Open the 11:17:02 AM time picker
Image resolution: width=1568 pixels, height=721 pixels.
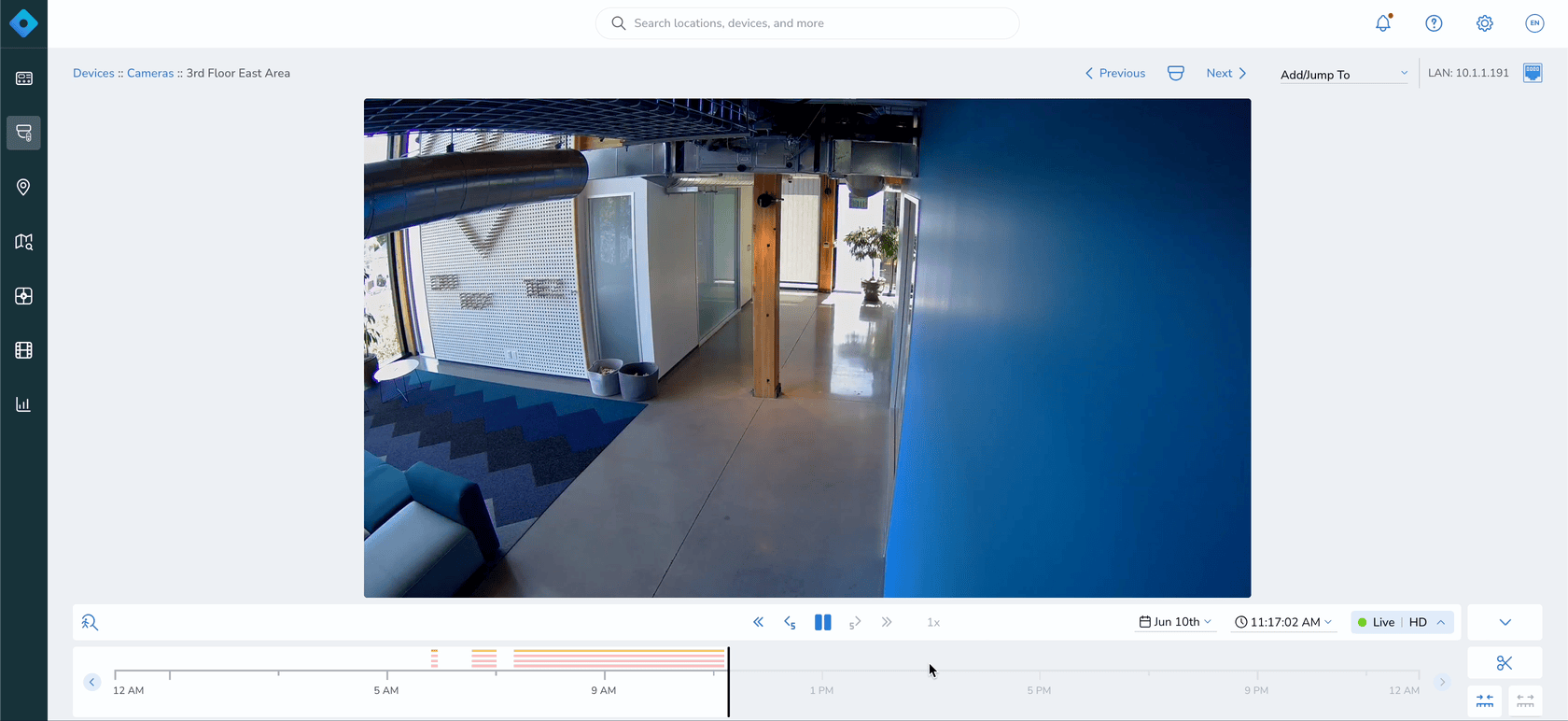pos(1283,622)
